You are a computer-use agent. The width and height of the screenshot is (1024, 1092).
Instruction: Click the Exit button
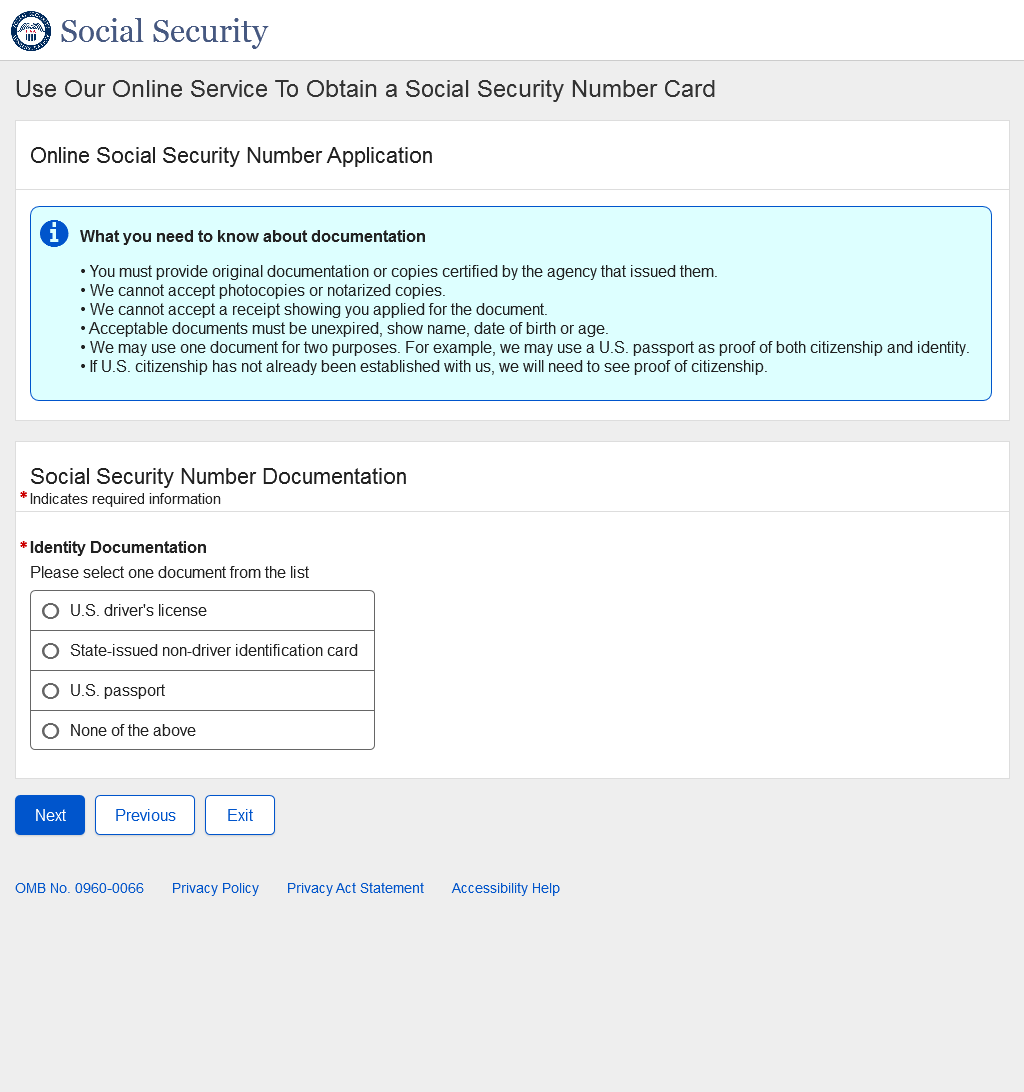tap(240, 815)
